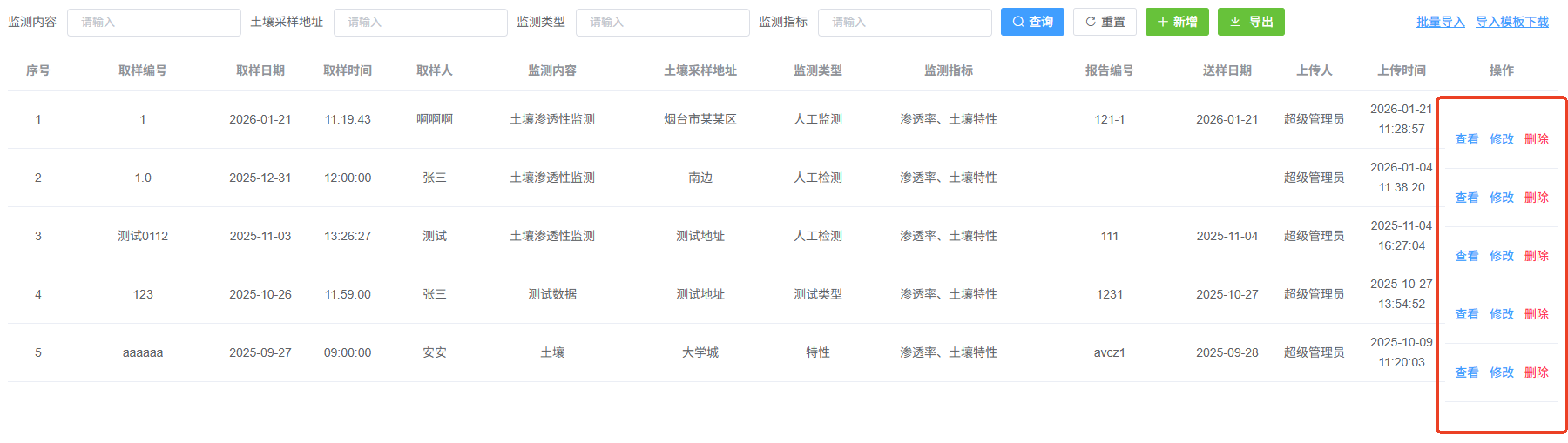1568x443 pixels.
Task: Click the 重置 reset button
Action: (1105, 22)
